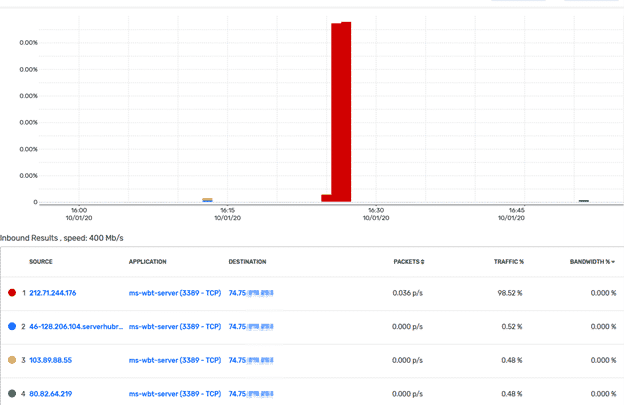The height and width of the screenshot is (405, 624).
Task: Click the 16:45 10/01/20 axis label
Action: [511, 214]
